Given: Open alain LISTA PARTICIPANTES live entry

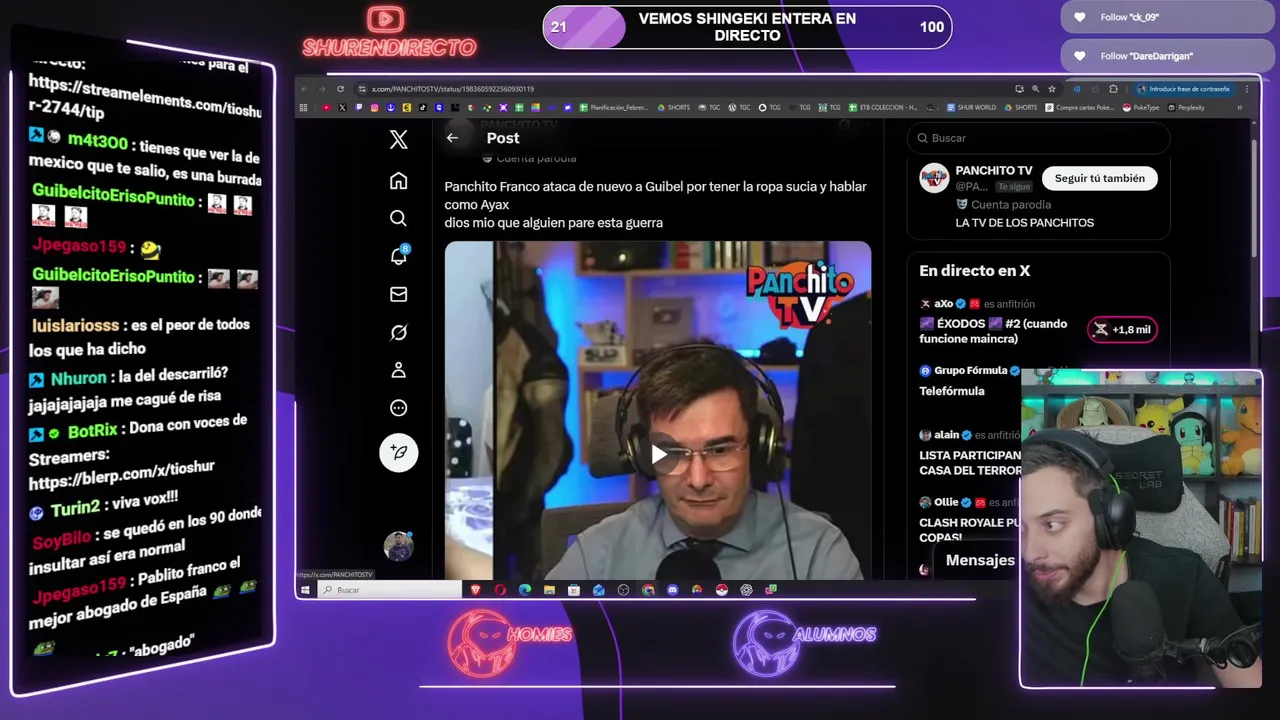Looking at the screenshot, I should point(970,453).
